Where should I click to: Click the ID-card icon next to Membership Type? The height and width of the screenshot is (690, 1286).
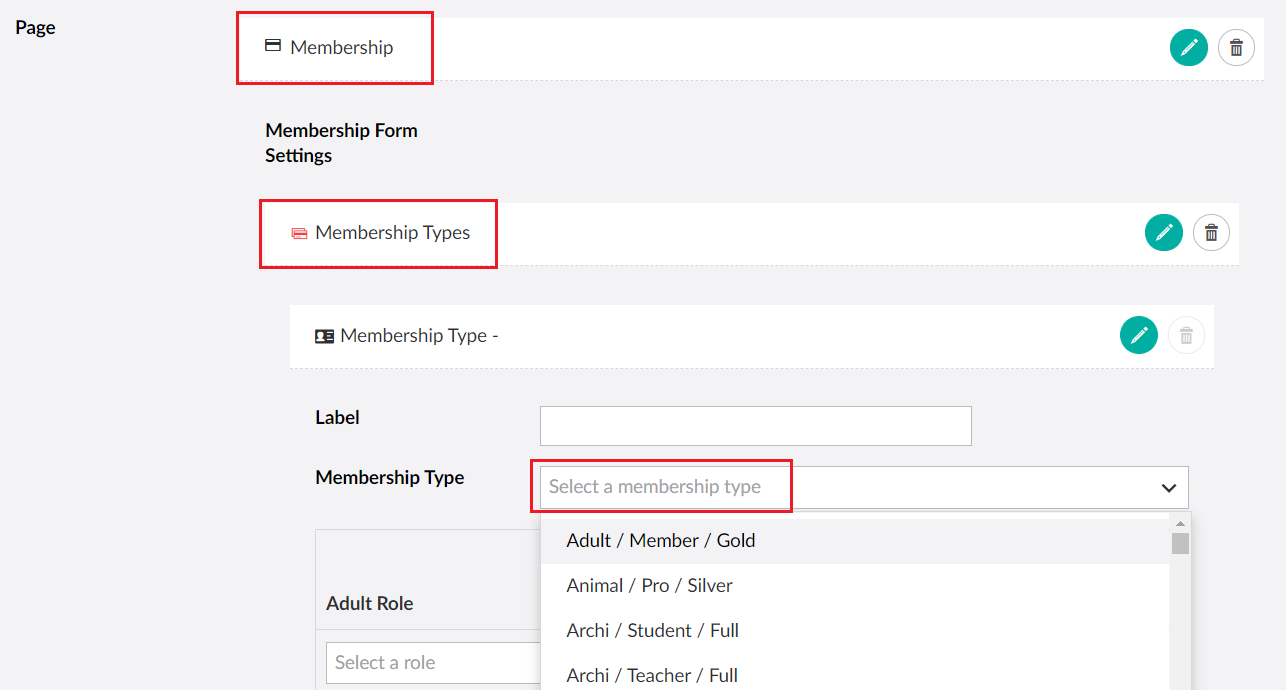[324, 335]
